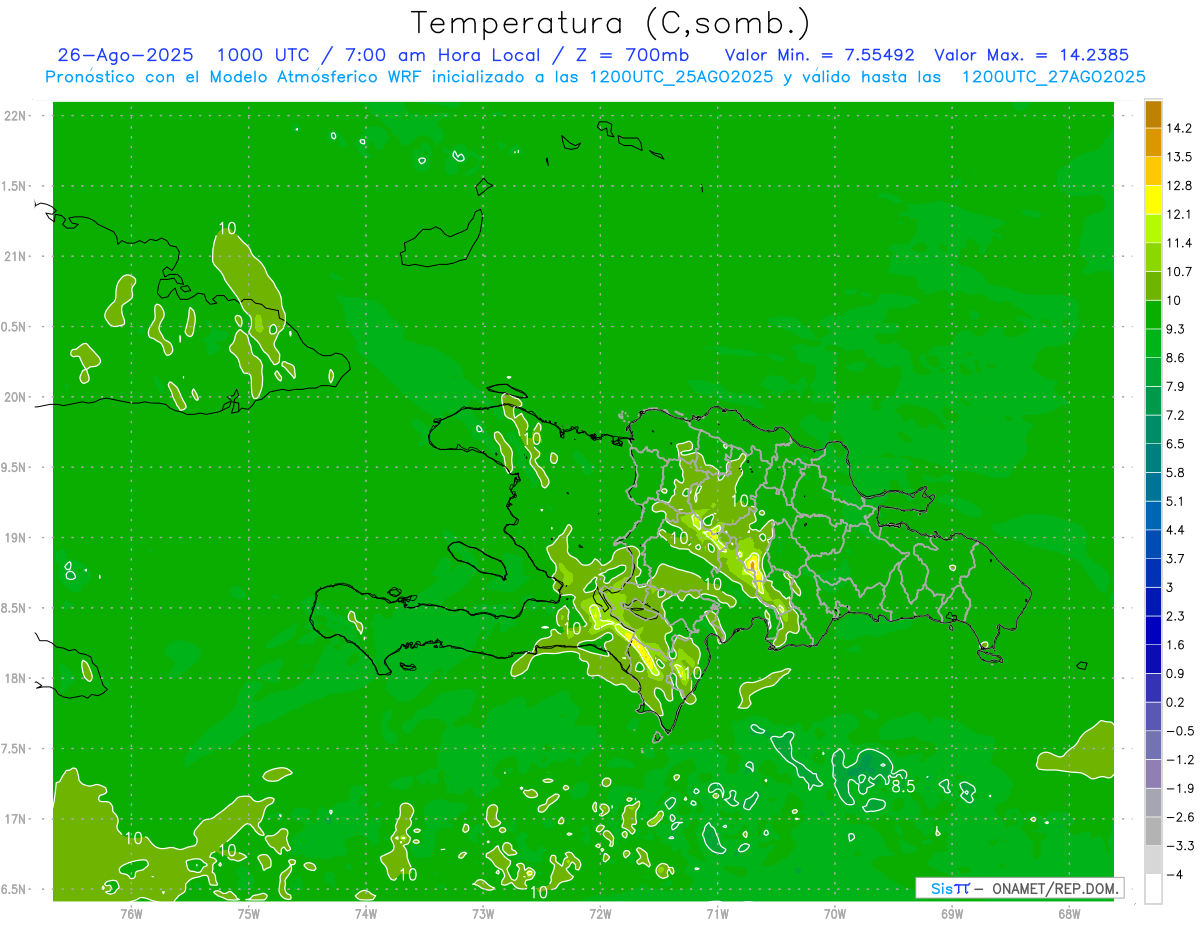Click the '1200UTC_27AGO2025' valid-until text

tap(1053, 77)
